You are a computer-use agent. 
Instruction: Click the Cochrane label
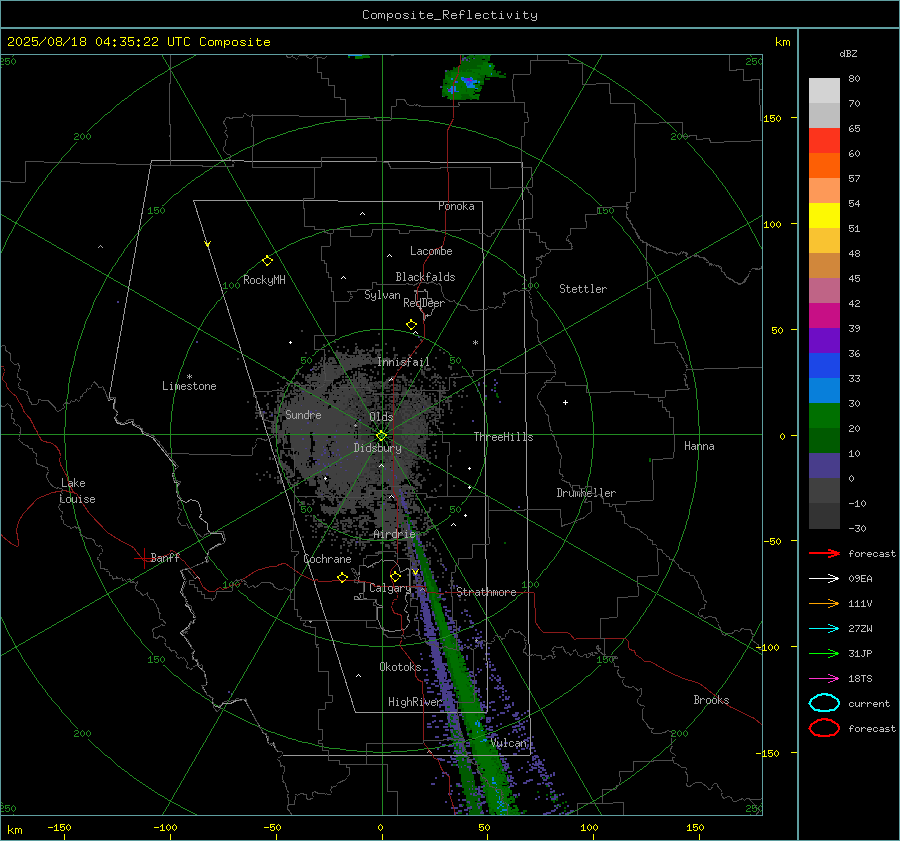pyautogui.click(x=327, y=559)
